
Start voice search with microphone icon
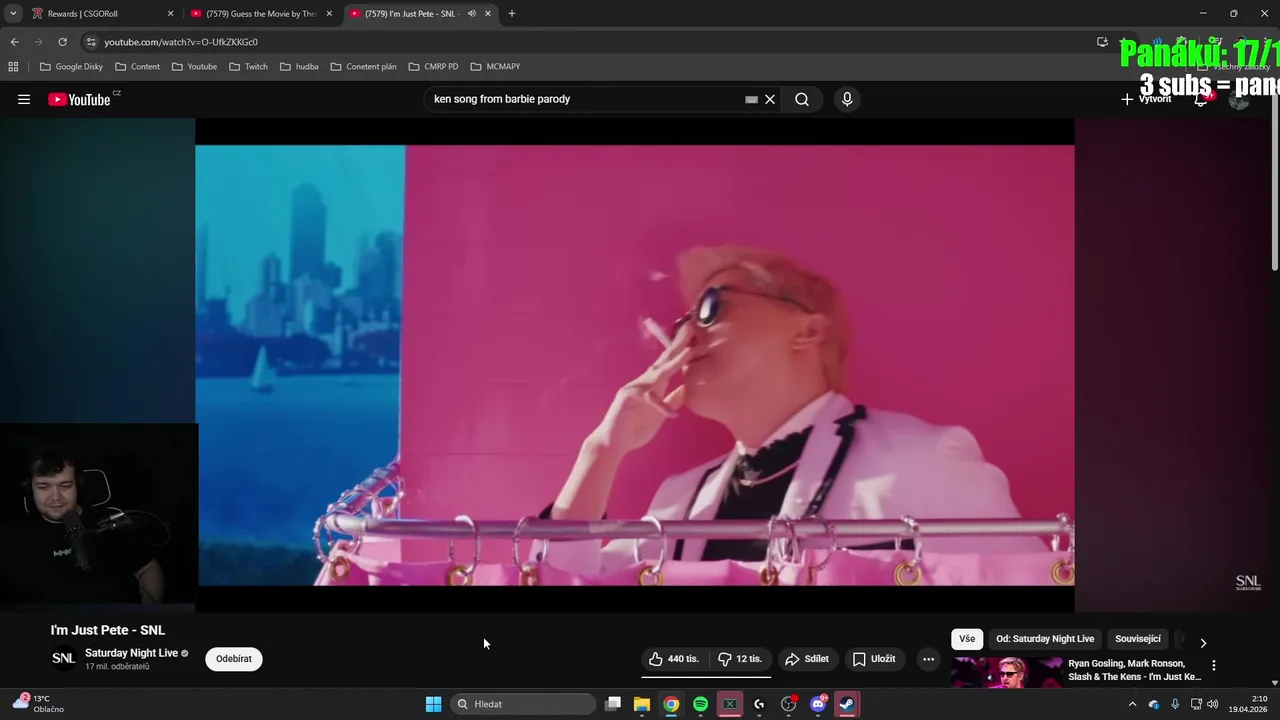tap(847, 99)
